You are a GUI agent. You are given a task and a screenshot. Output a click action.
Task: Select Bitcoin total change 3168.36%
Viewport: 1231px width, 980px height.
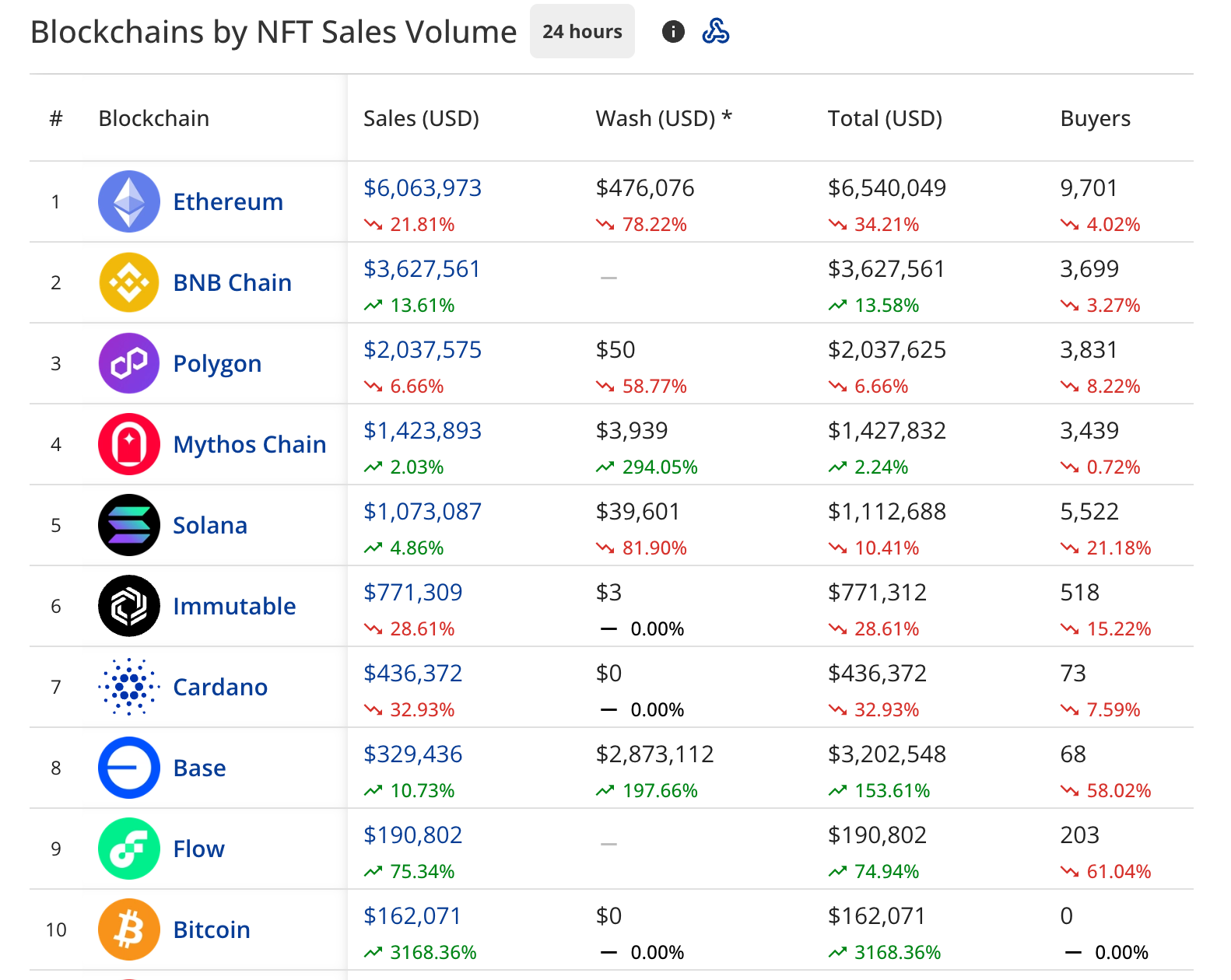point(885,952)
